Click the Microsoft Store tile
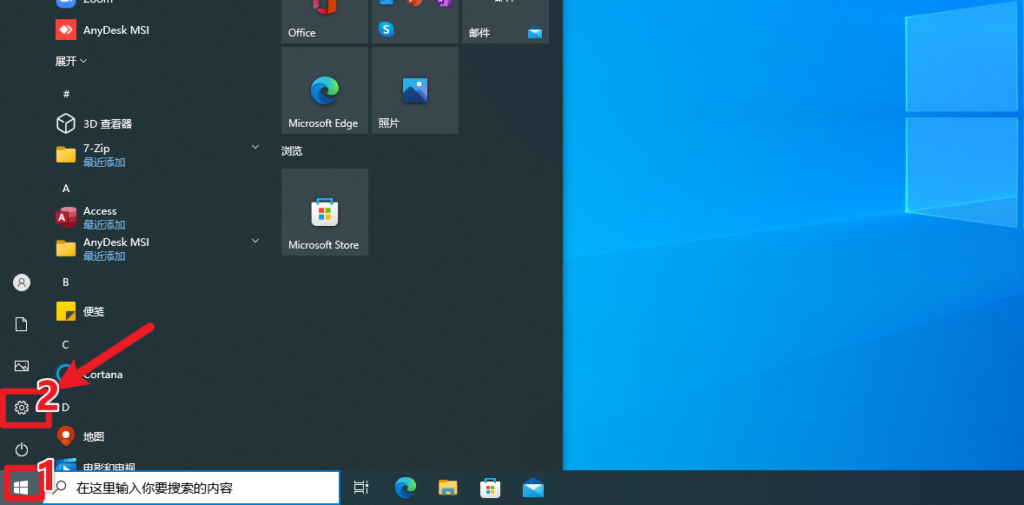Screen dimensions: 1024x505 [x=324, y=212]
